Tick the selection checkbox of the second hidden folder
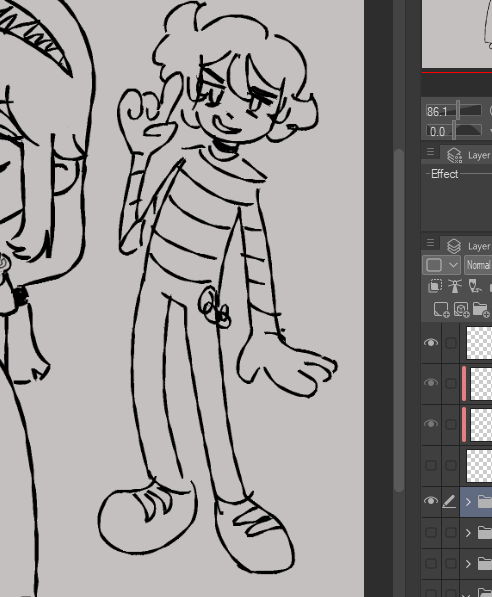The image size is (492, 597). [451, 563]
